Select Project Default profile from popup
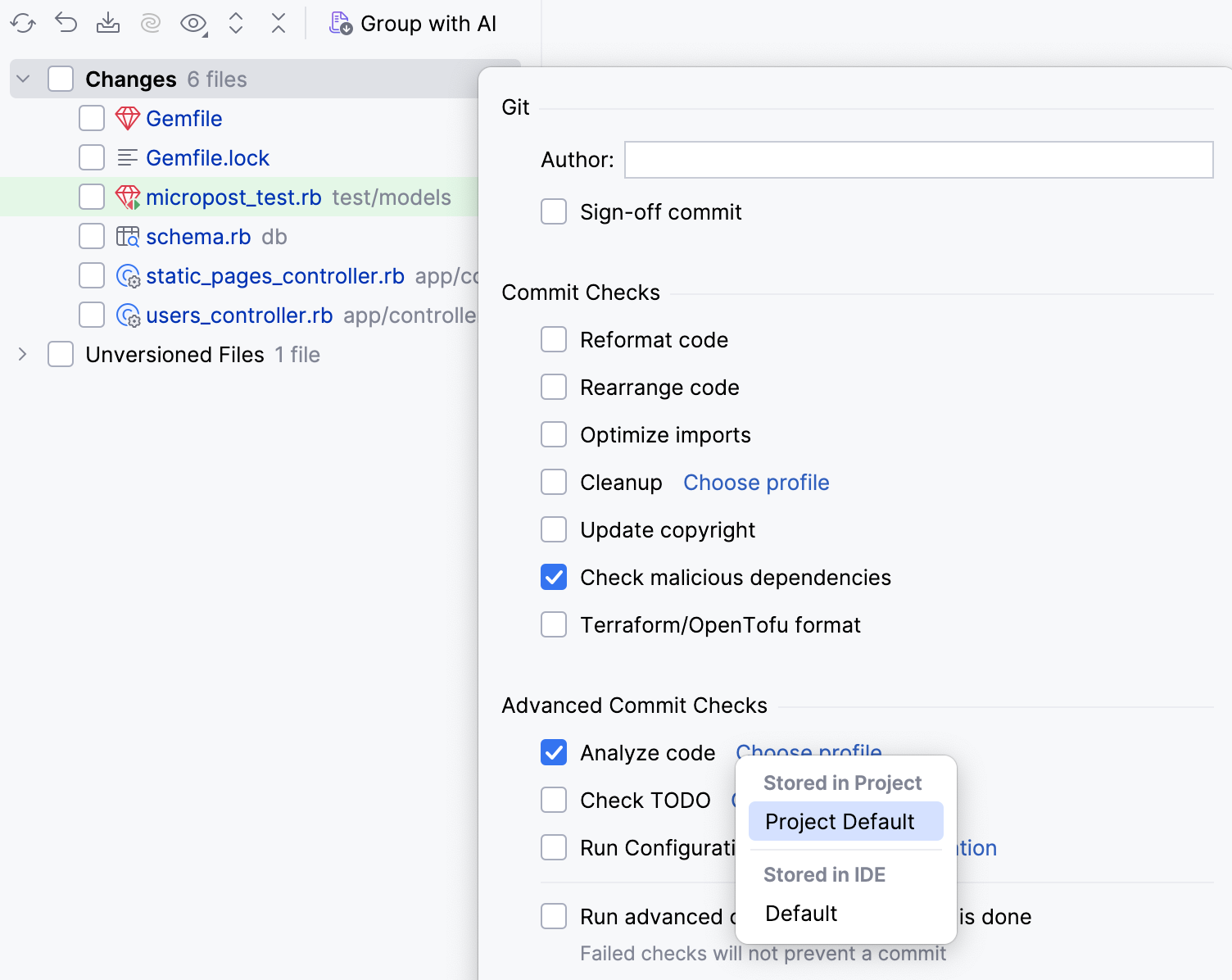 [x=840, y=822]
